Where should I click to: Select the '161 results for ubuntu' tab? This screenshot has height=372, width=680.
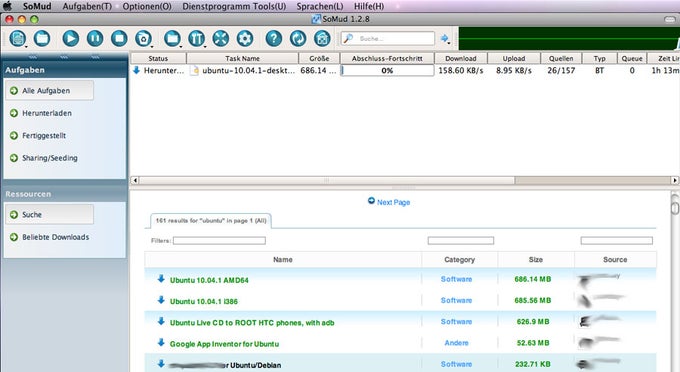pyautogui.click(x=211, y=221)
